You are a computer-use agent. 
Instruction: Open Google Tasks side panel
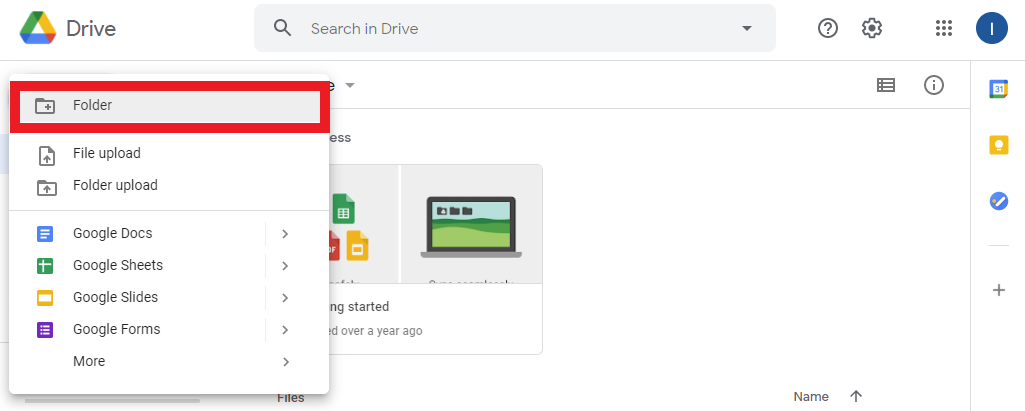coord(998,201)
